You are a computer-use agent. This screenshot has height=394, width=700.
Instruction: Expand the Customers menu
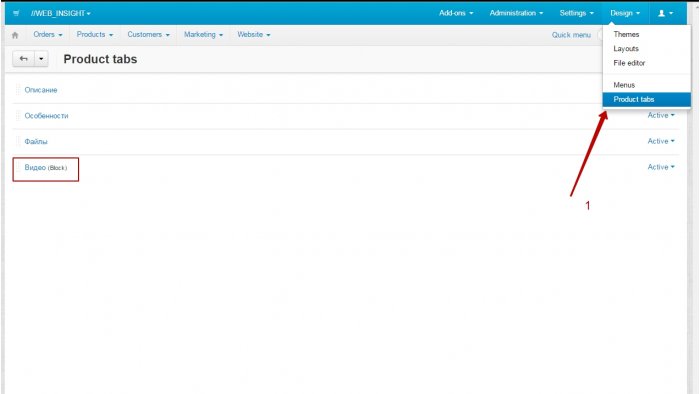click(148, 34)
